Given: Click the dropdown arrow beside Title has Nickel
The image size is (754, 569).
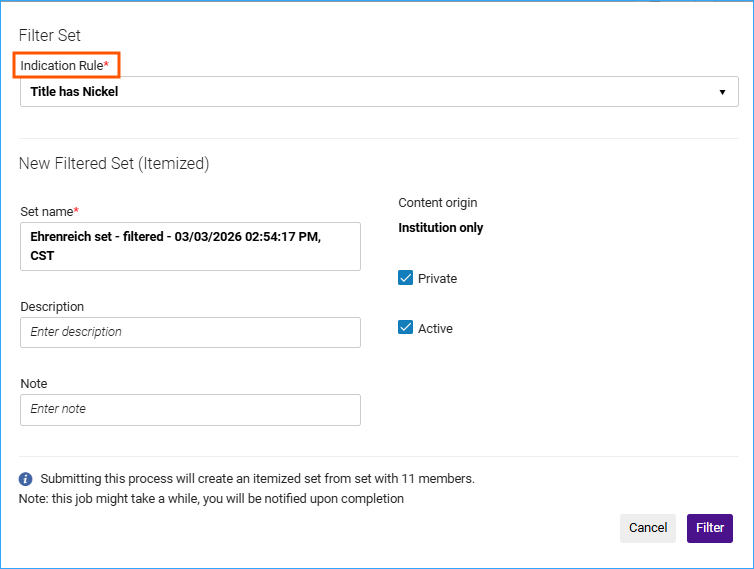Looking at the screenshot, I should [722, 92].
